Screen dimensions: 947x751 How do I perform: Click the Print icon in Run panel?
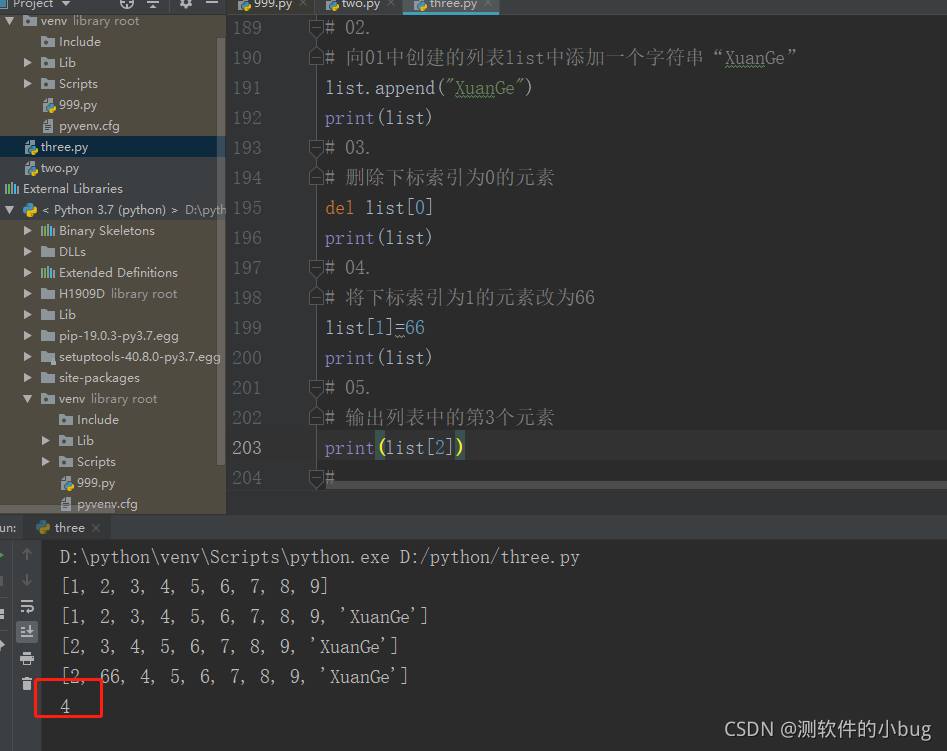pyautogui.click(x=27, y=658)
